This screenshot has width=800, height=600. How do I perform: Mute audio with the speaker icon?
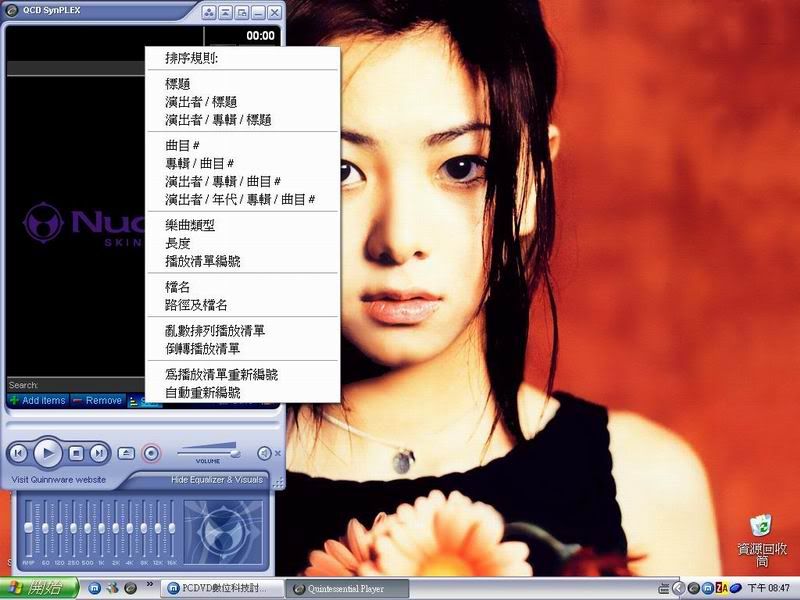tap(264, 453)
